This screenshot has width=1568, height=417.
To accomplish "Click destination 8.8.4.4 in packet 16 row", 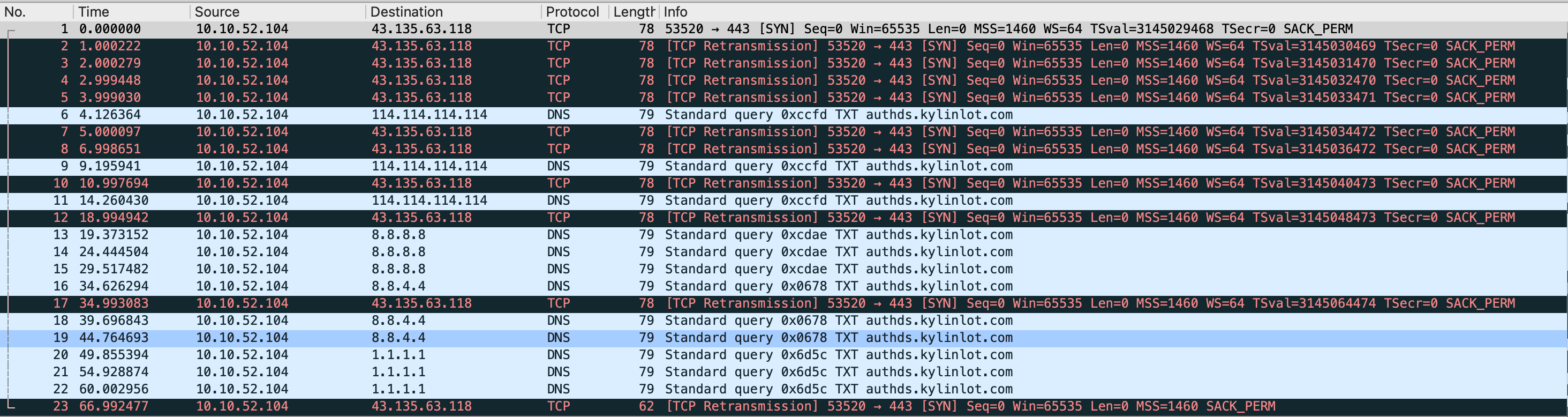I will coord(399,287).
